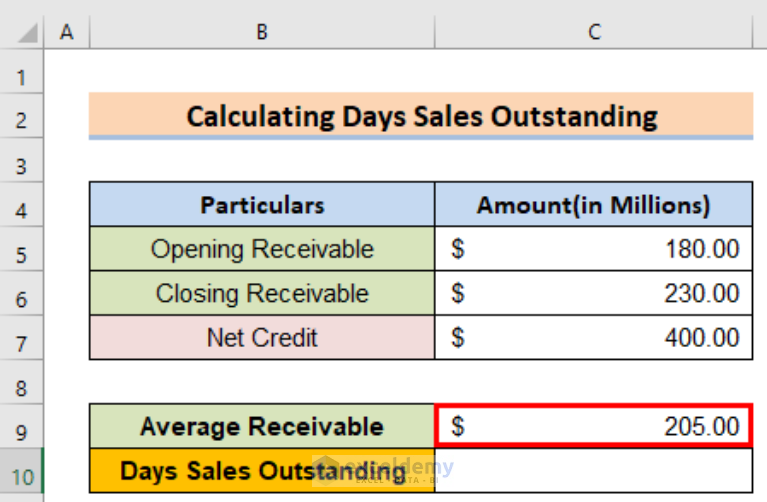The width and height of the screenshot is (767, 502).
Task: Click the empty cell beside Days Sales Outstanding
Action: (593, 471)
